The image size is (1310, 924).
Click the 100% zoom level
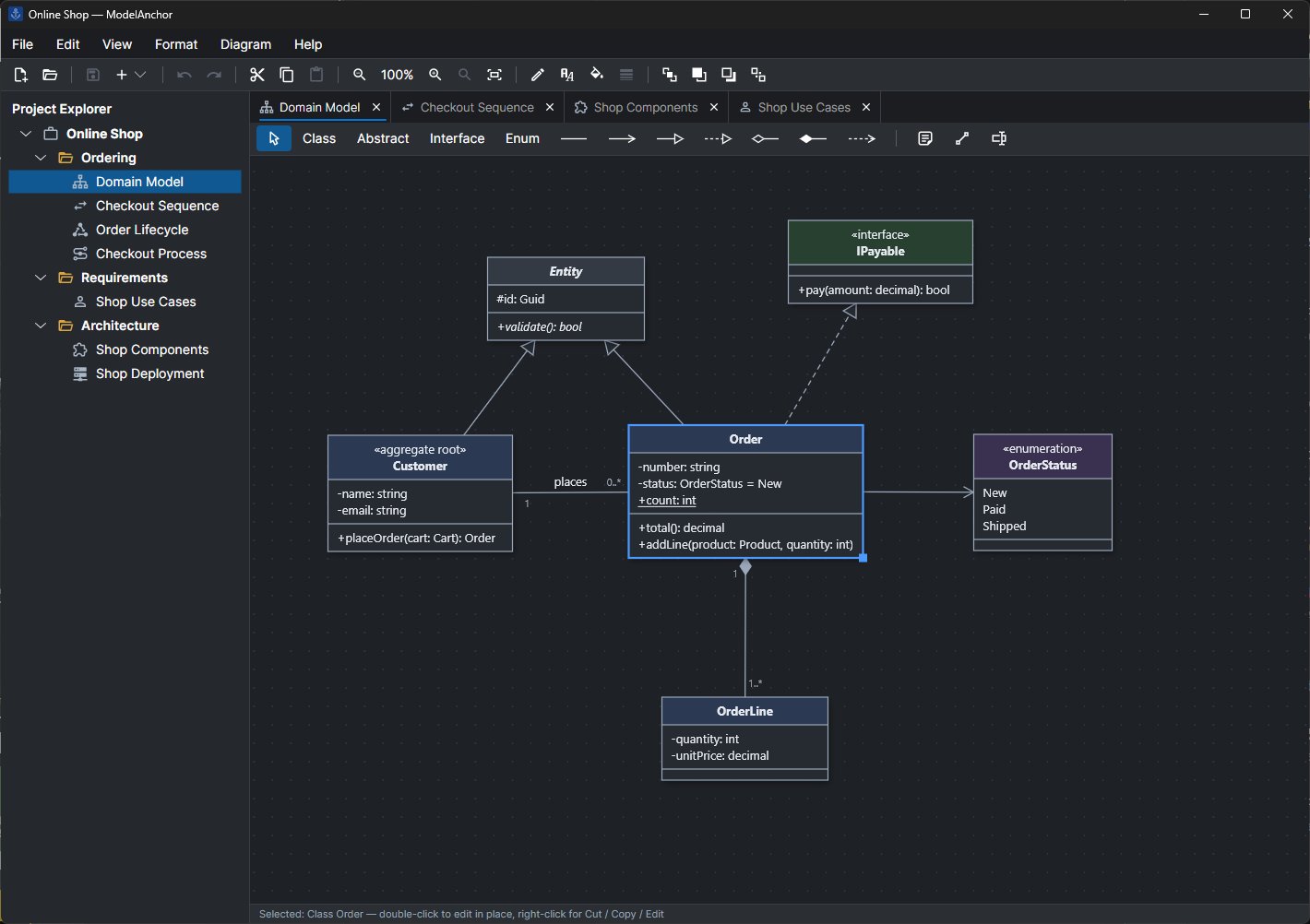397,75
